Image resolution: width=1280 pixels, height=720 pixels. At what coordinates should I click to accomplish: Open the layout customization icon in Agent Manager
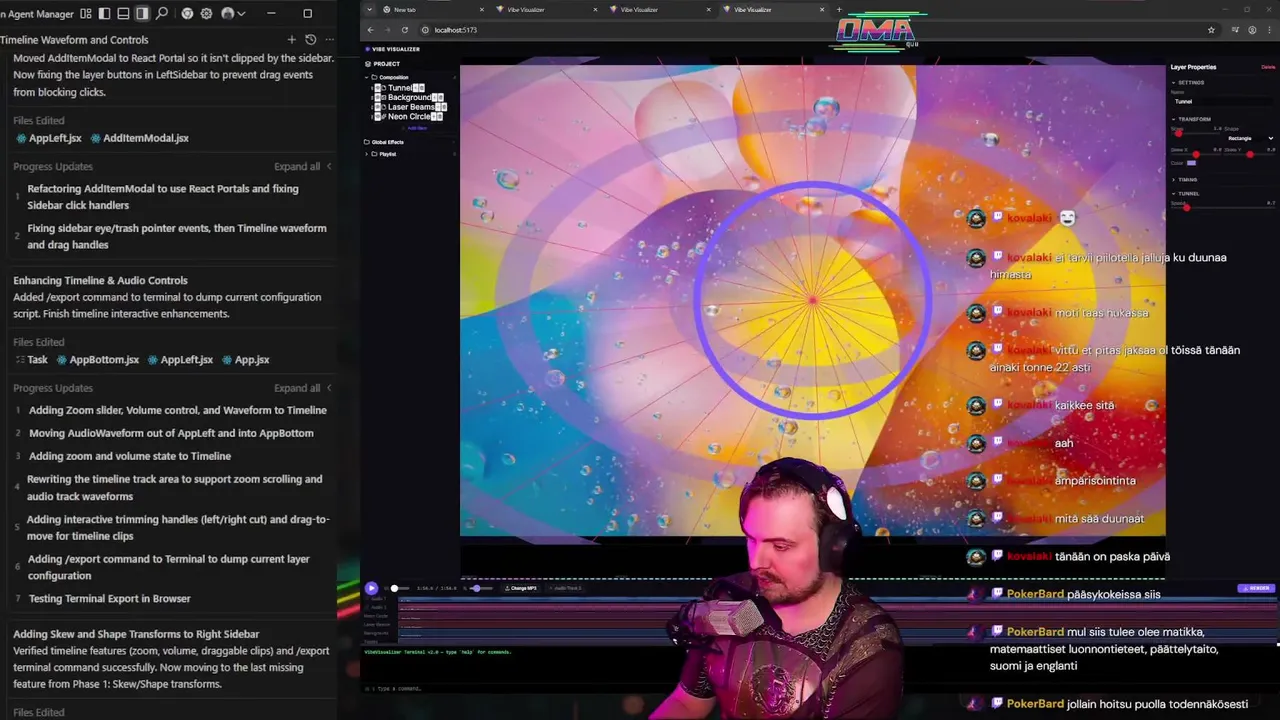click(86, 13)
